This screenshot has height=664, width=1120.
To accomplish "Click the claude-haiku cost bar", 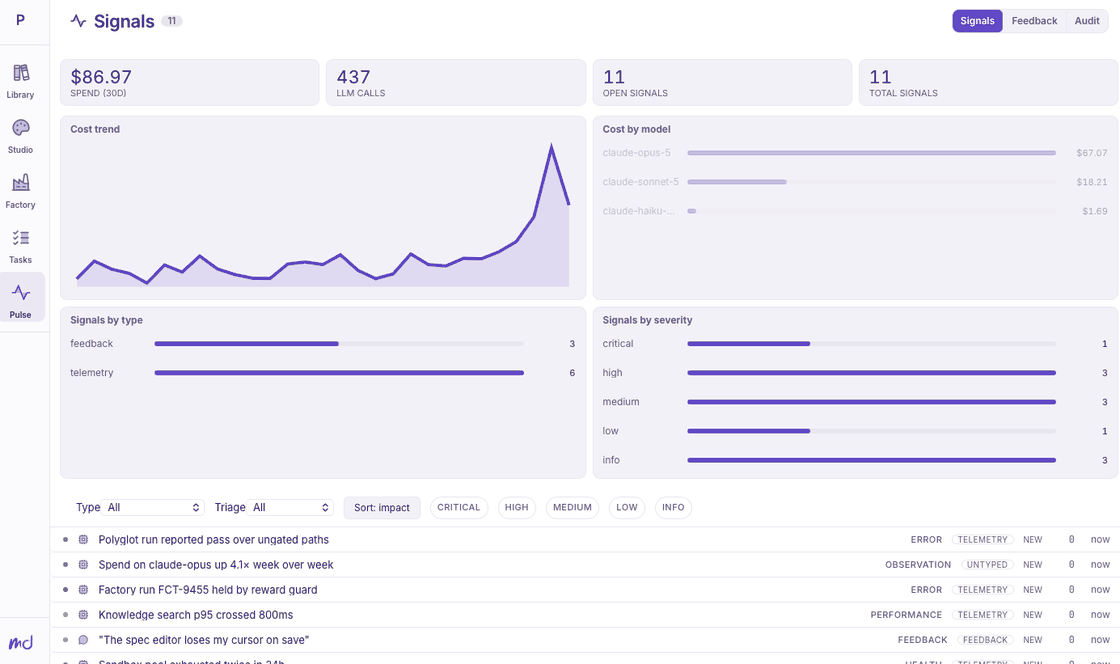I will coord(691,211).
